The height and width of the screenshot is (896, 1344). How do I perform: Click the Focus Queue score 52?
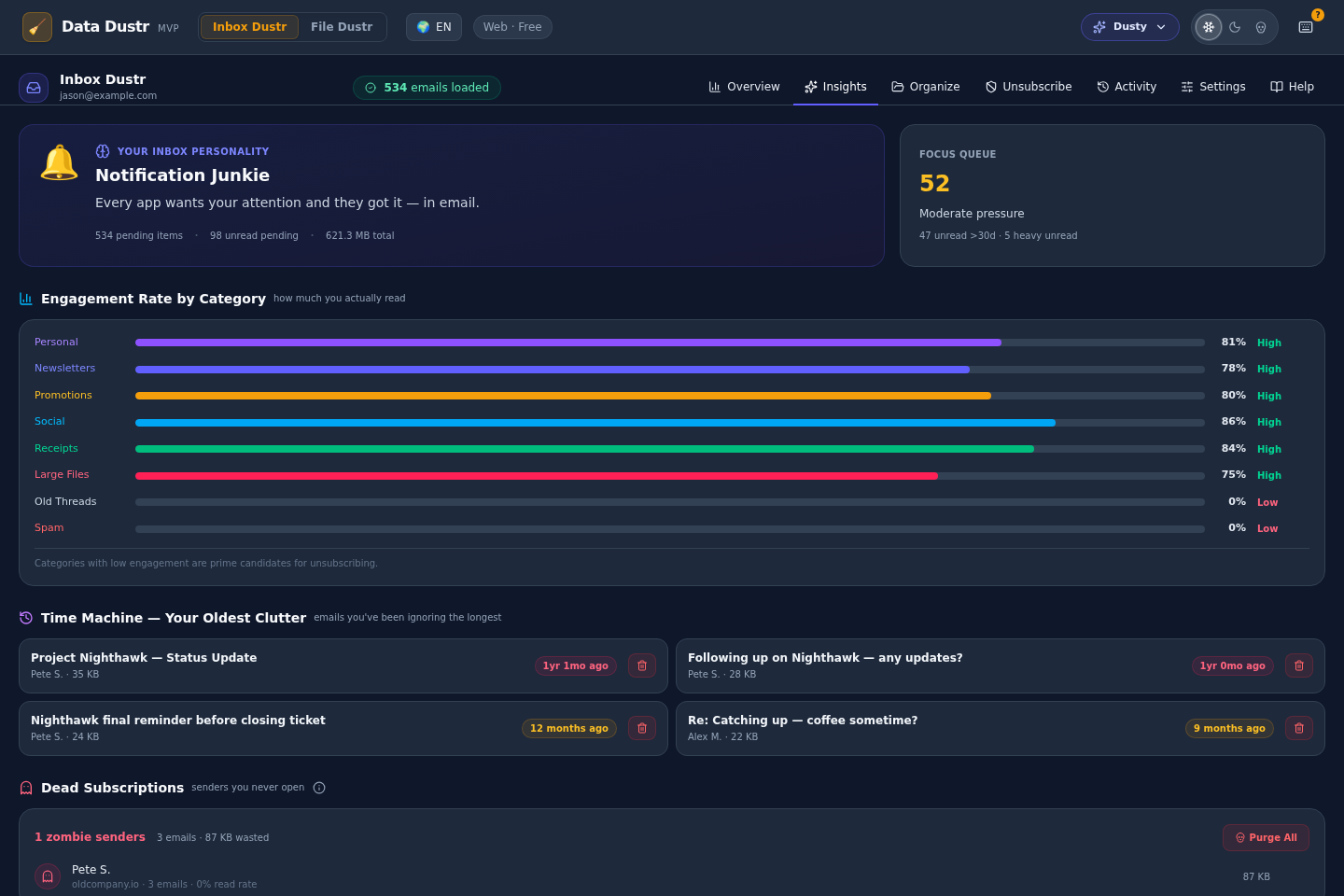click(x=934, y=184)
